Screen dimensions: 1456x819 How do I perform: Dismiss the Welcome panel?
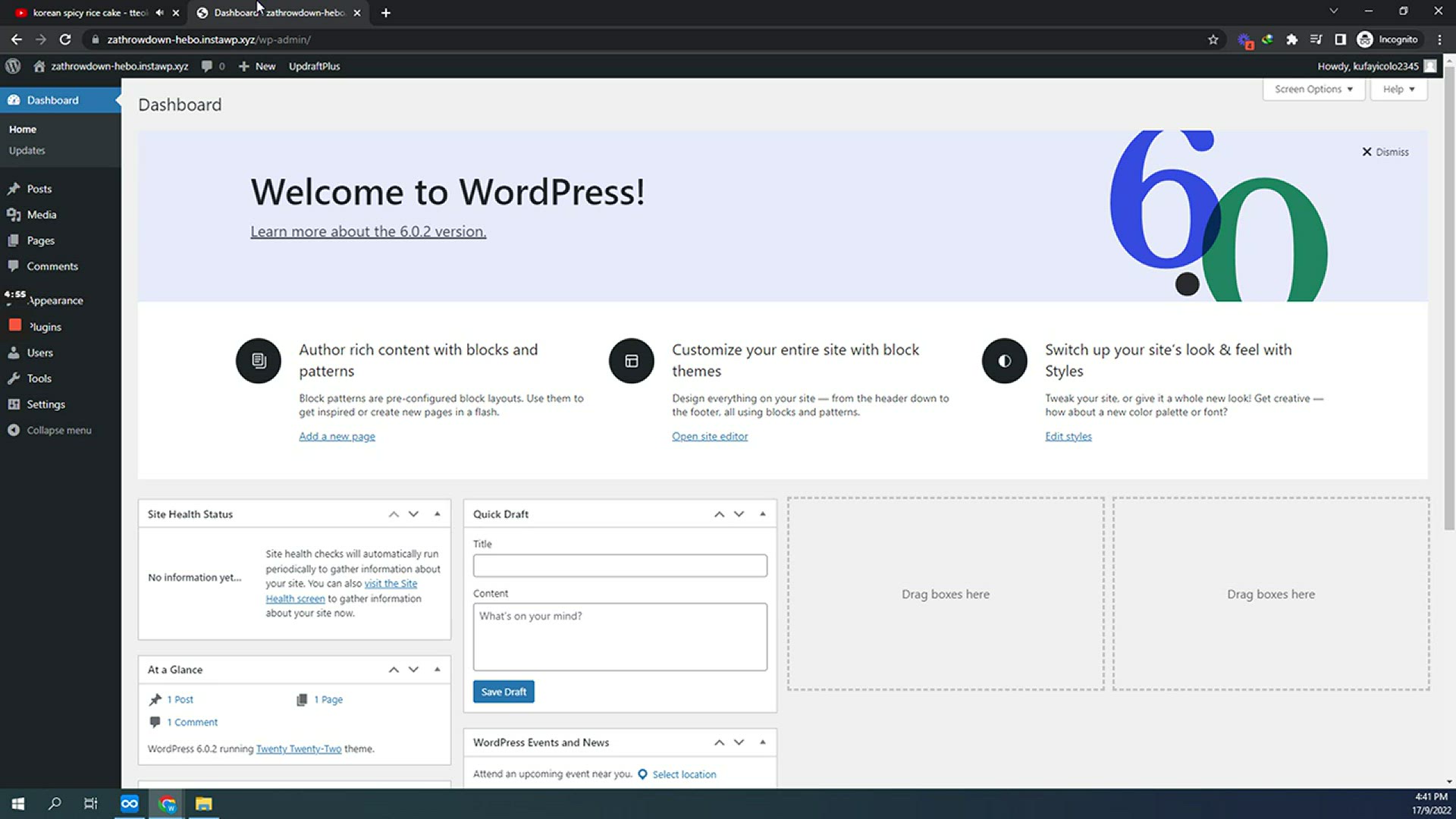coord(1385,152)
